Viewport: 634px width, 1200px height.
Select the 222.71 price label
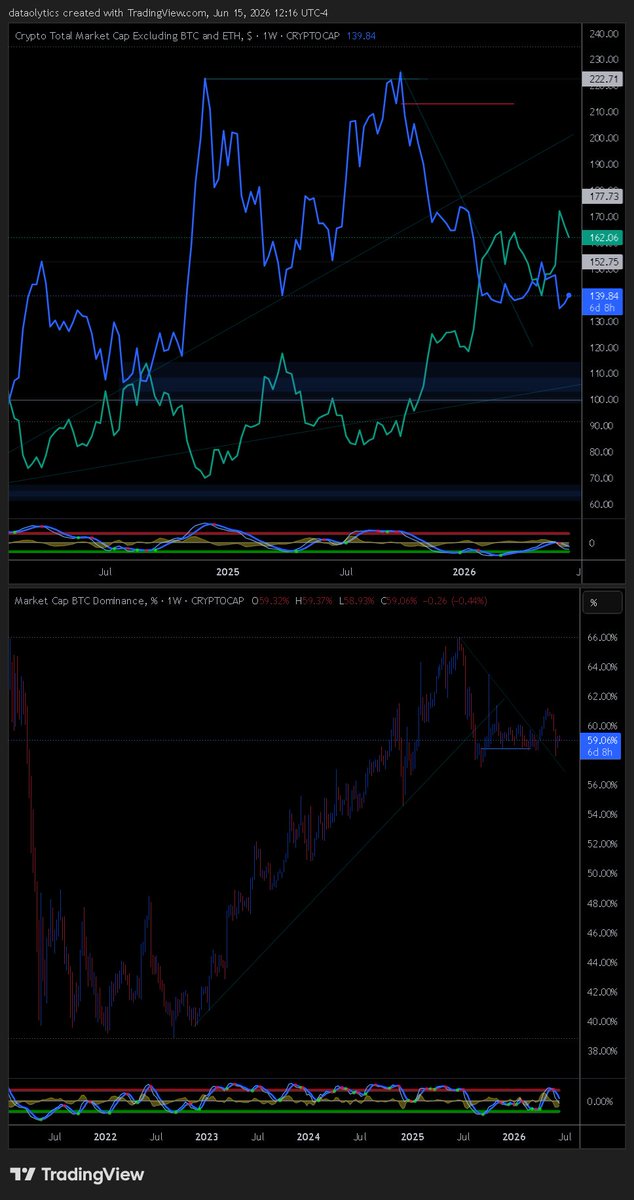(x=604, y=78)
